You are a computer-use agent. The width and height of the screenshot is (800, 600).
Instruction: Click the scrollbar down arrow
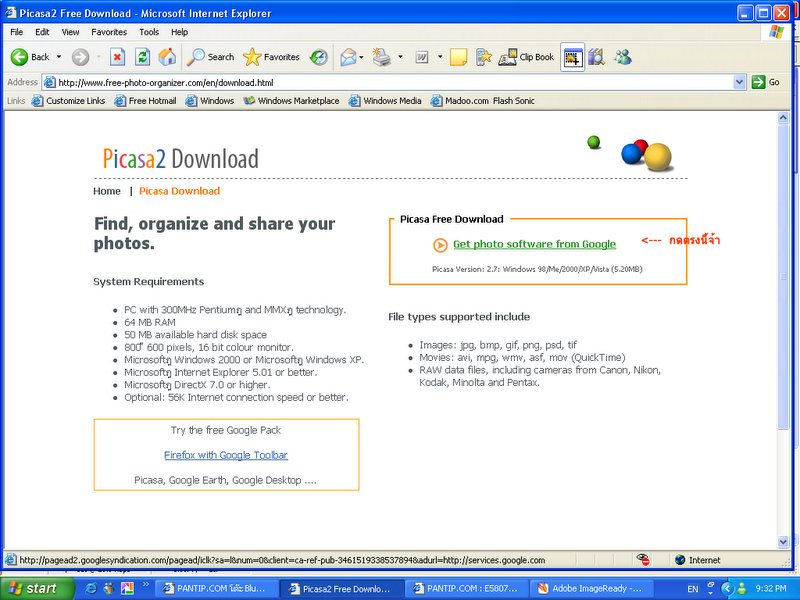pos(783,542)
